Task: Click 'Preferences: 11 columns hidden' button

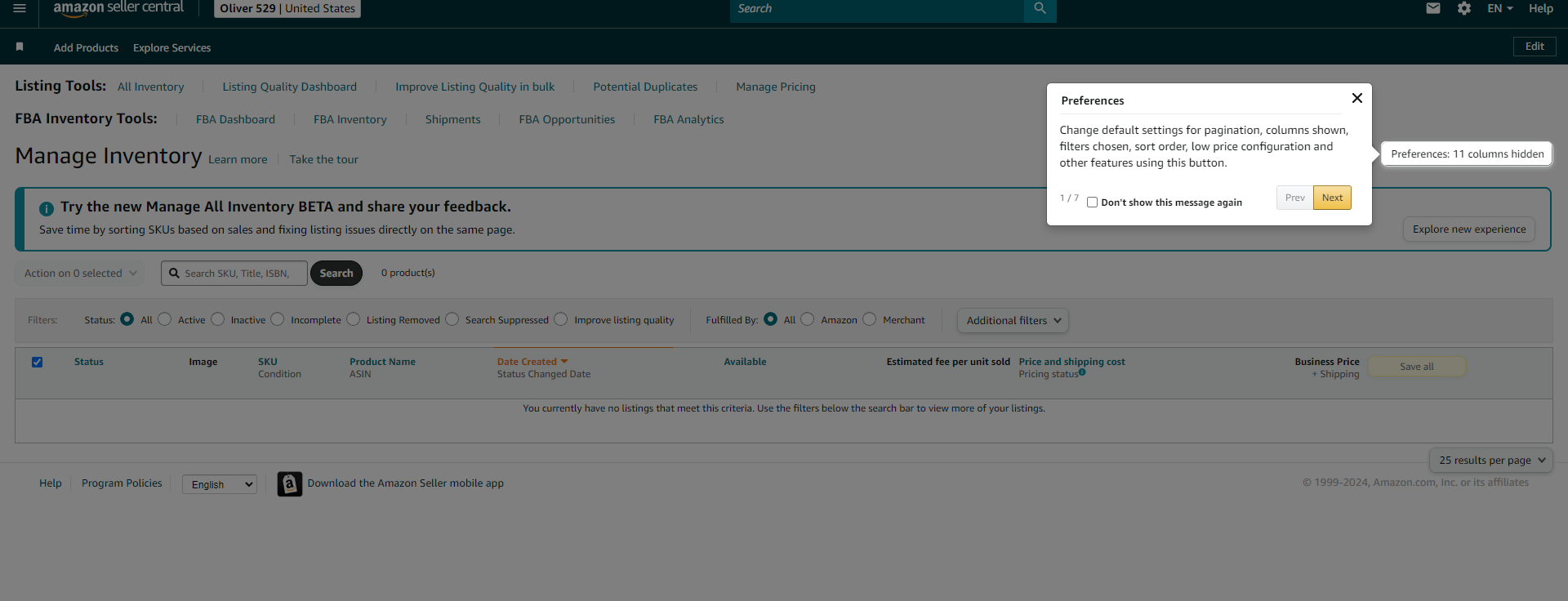Action: coord(1468,154)
